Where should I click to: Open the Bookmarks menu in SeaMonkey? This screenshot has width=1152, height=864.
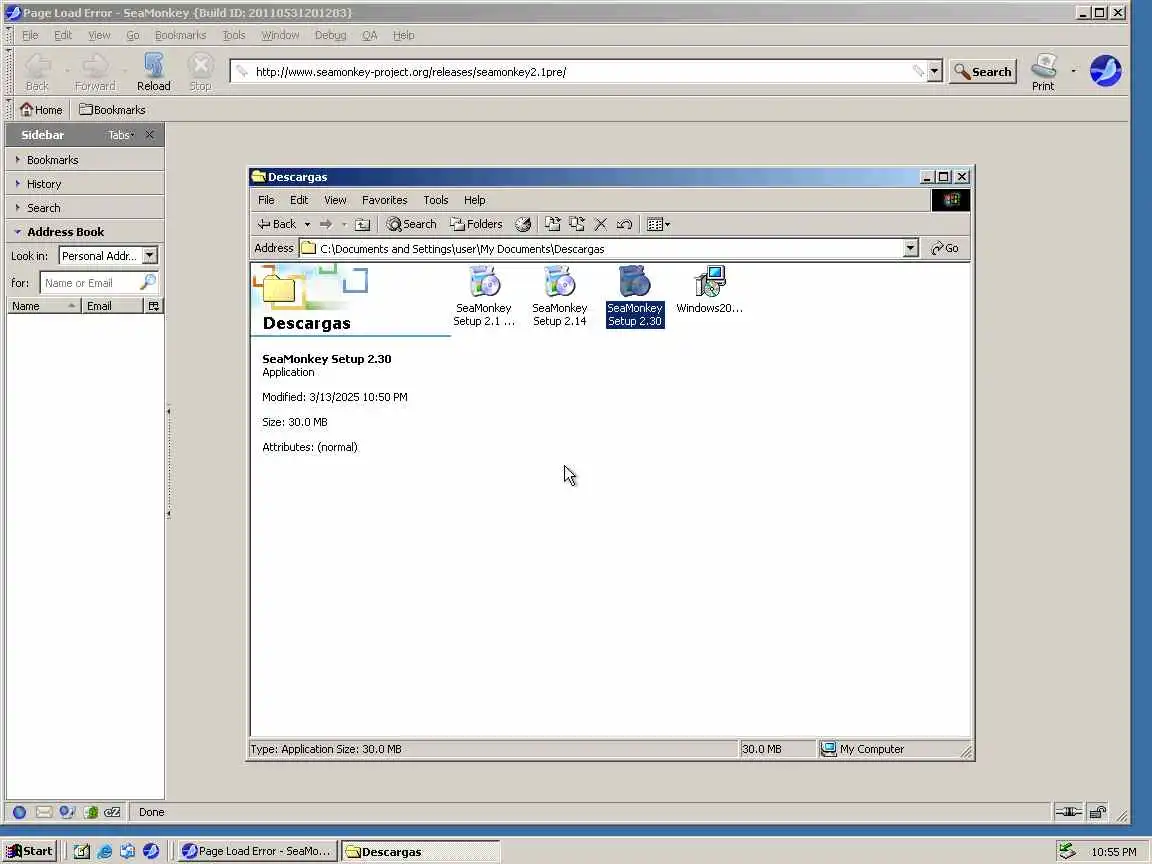coord(181,35)
